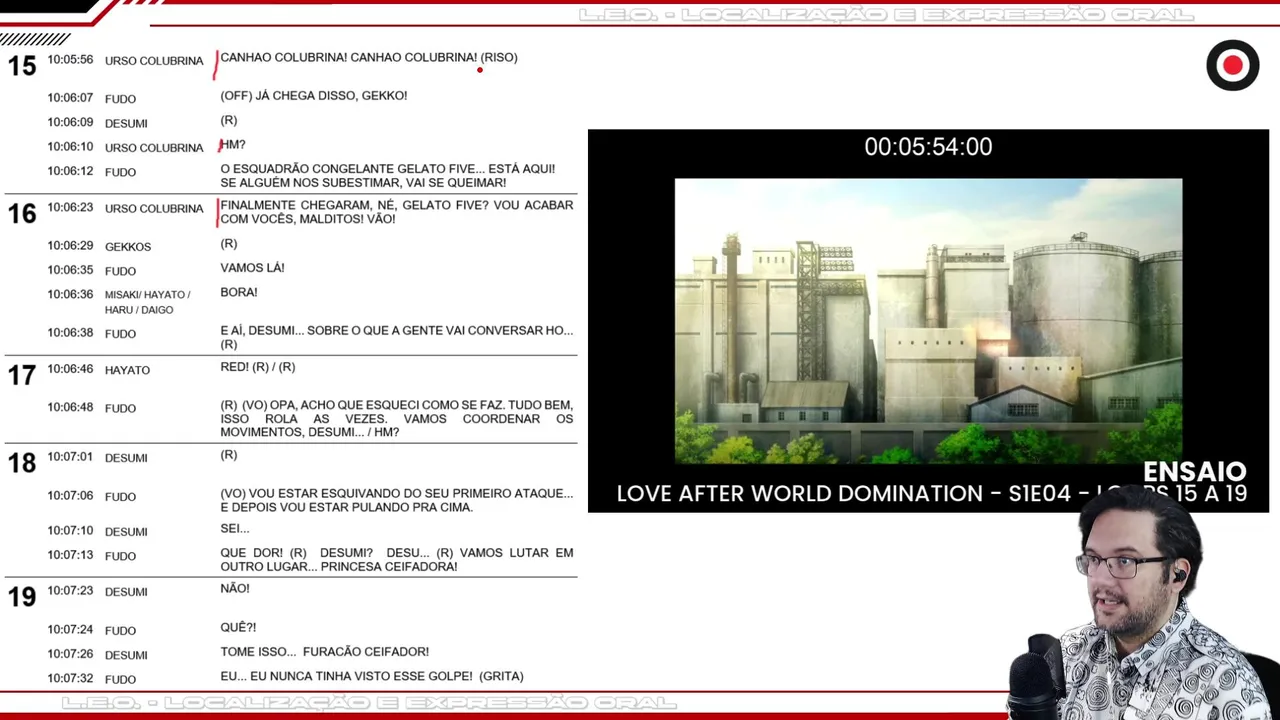Click the line "CANHAO COLUBRINA! CANHAO COLUBRINA! (RISO)"
The height and width of the screenshot is (720, 1280).
[x=369, y=58]
